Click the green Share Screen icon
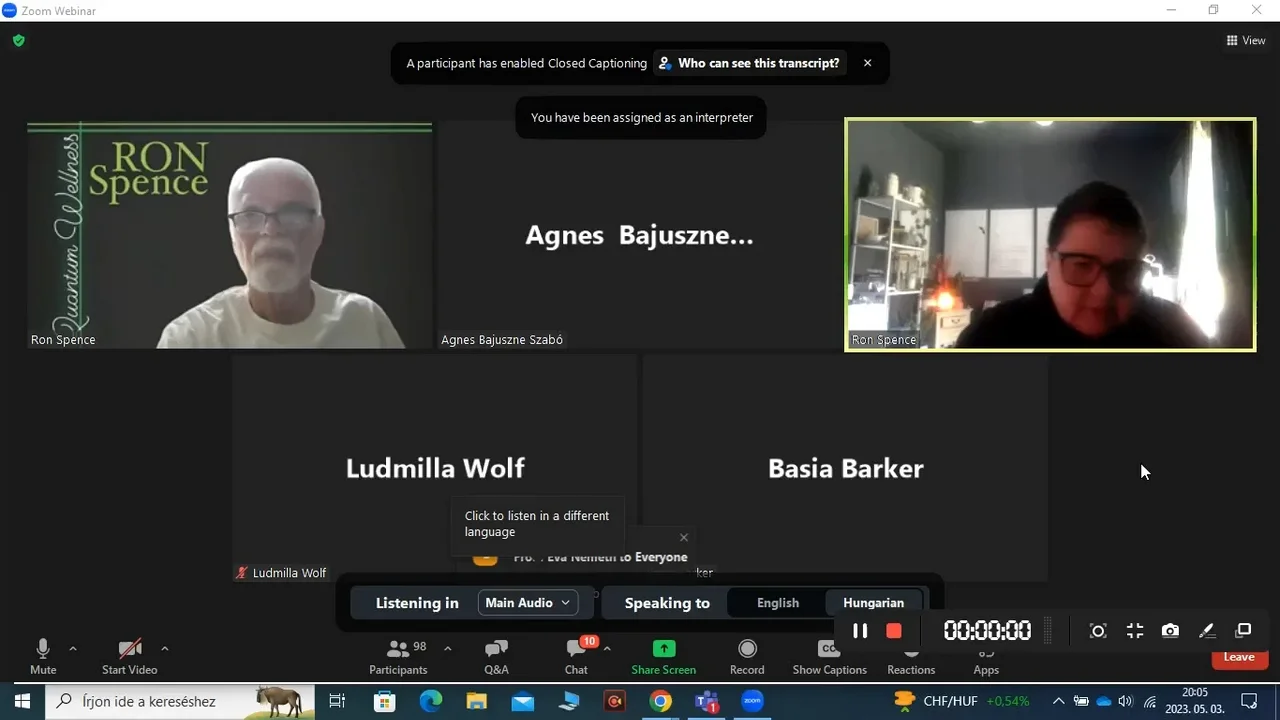 click(663, 649)
